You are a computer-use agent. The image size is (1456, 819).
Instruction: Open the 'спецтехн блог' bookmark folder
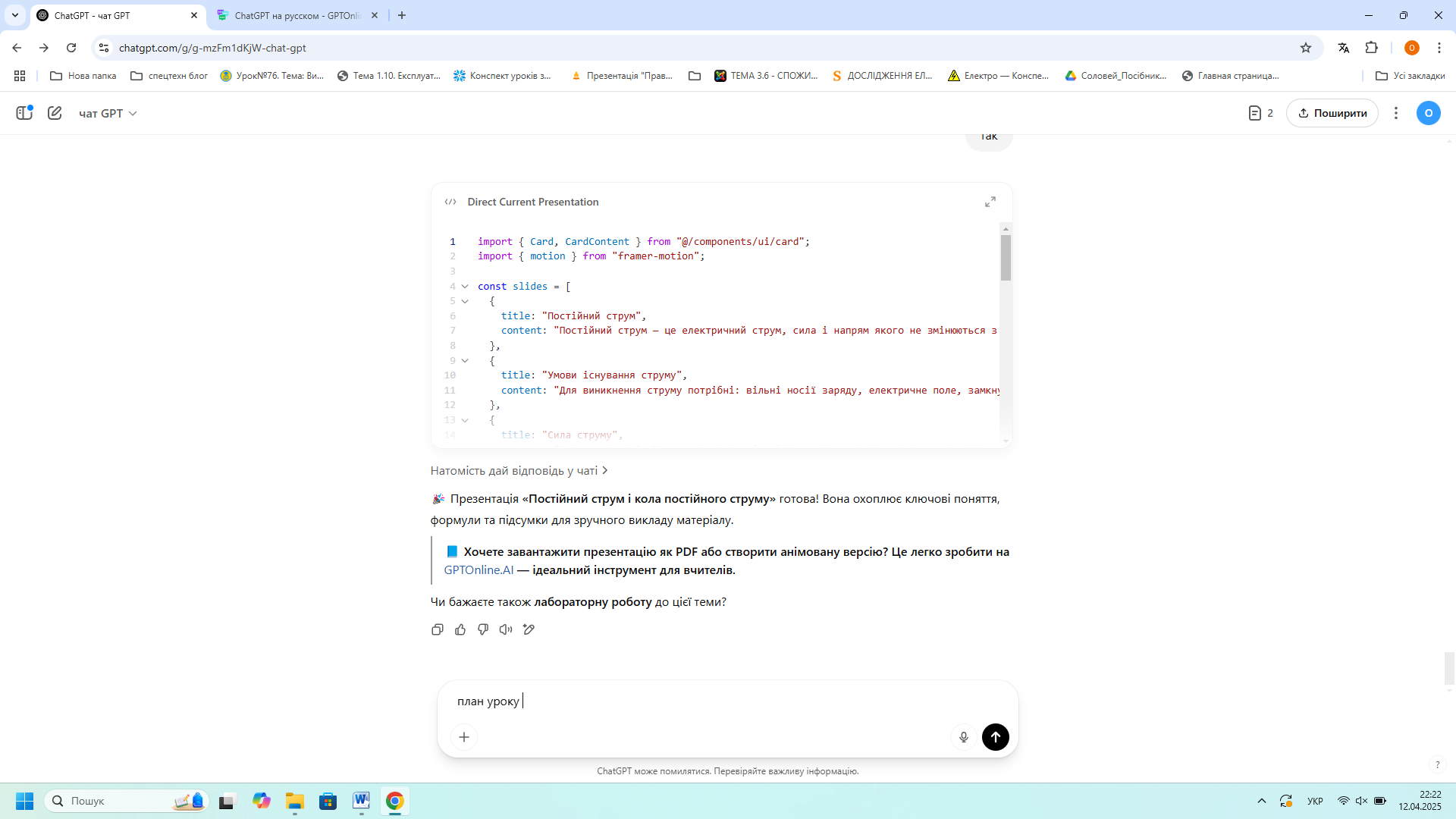[169, 76]
